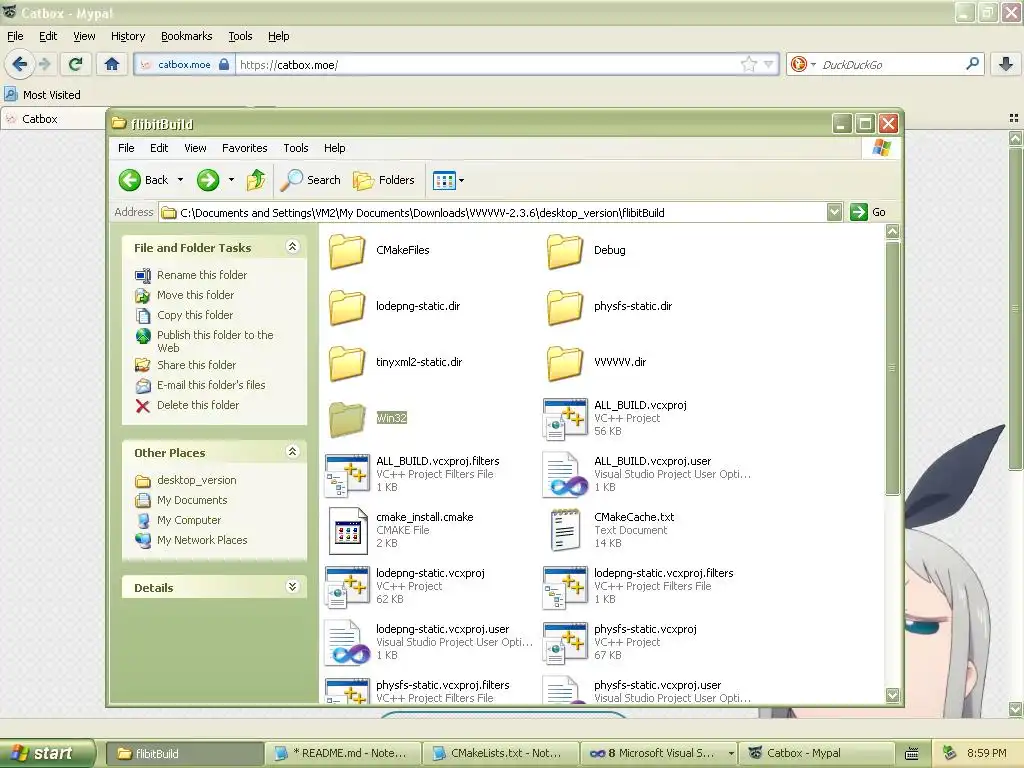
Task: Select ALL_BUILD.vcxproj.filters file icon
Action: pos(347,475)
